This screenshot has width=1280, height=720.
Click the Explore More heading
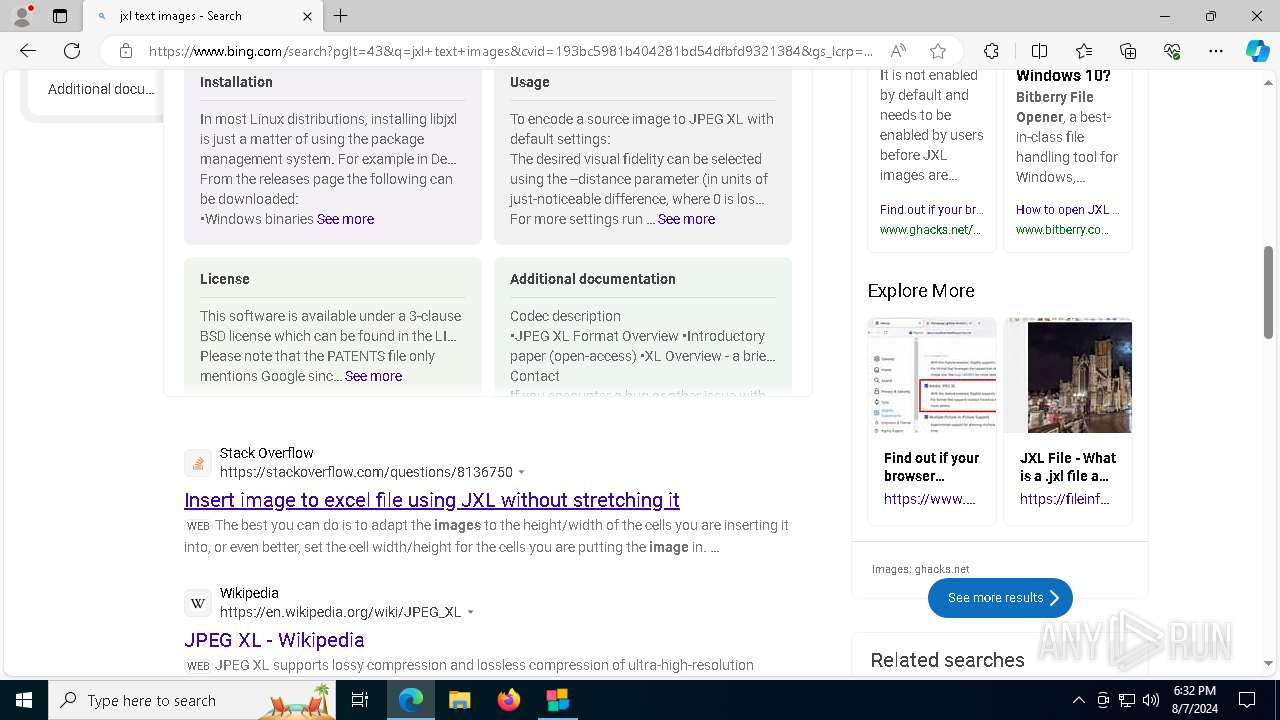tap(921, 291)
